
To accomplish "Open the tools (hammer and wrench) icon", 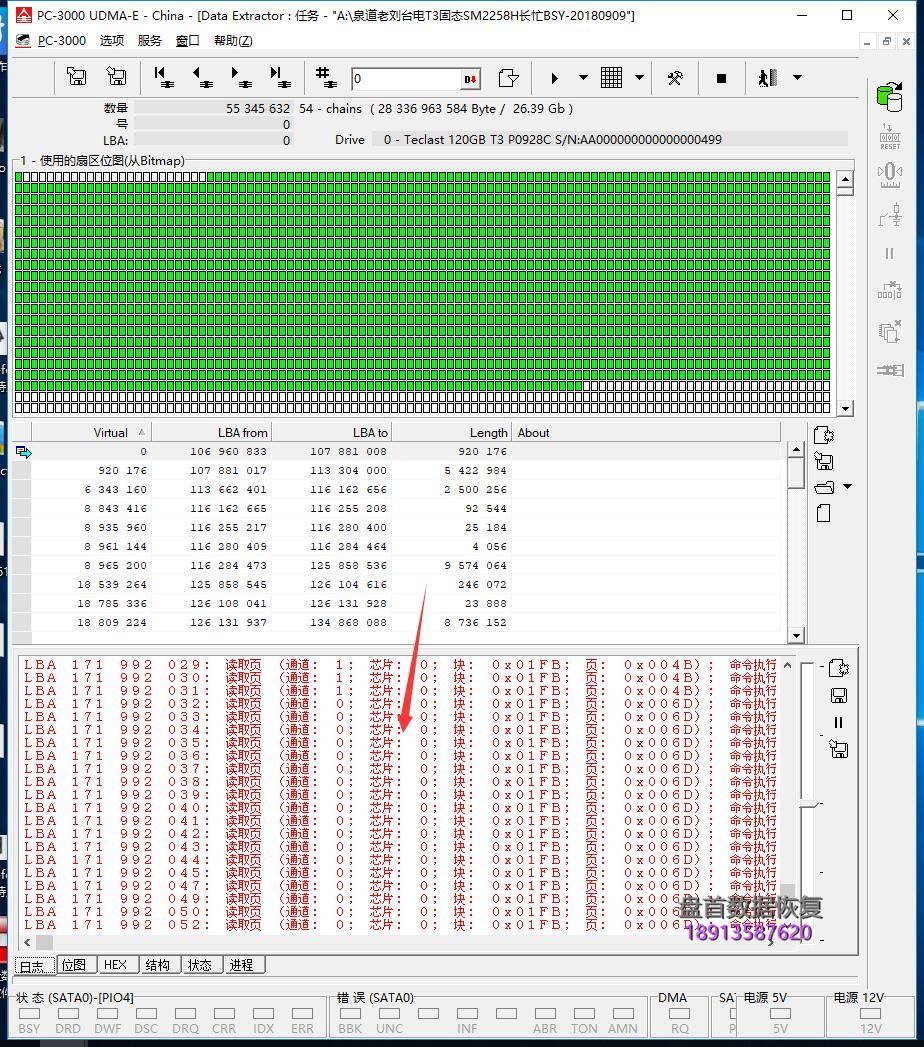I will point(675,78).
